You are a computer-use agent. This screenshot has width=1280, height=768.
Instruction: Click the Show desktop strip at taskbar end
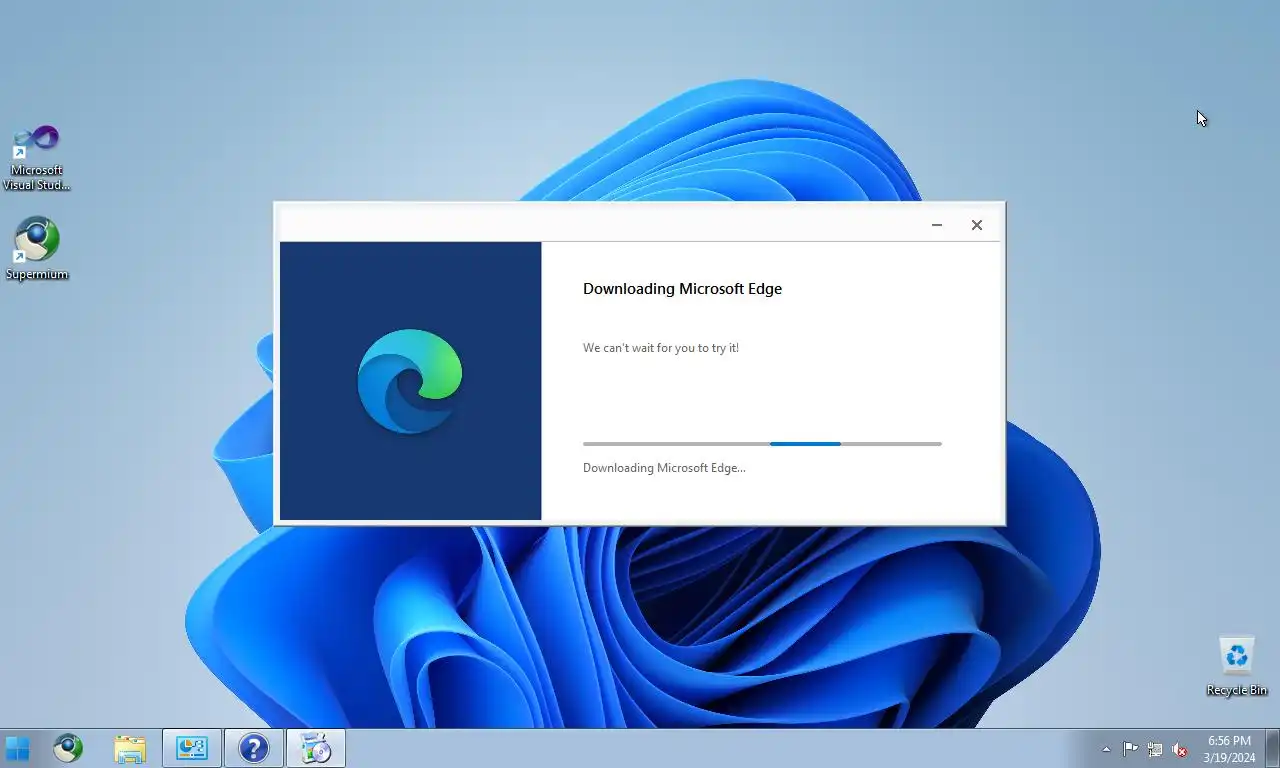[x=1272, y=748]
